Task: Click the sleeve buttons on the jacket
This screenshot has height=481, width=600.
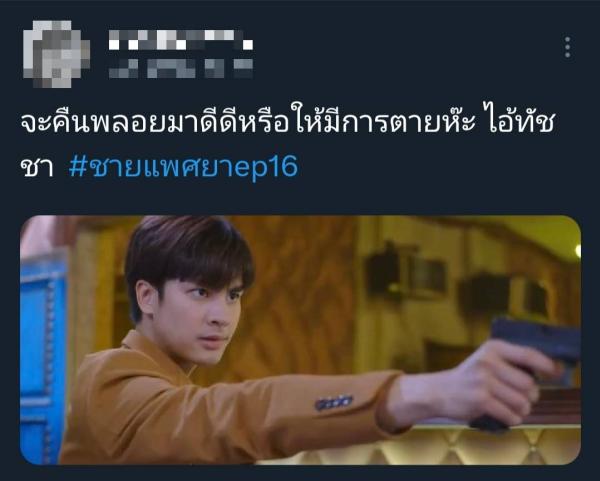Action: [334, 402]
